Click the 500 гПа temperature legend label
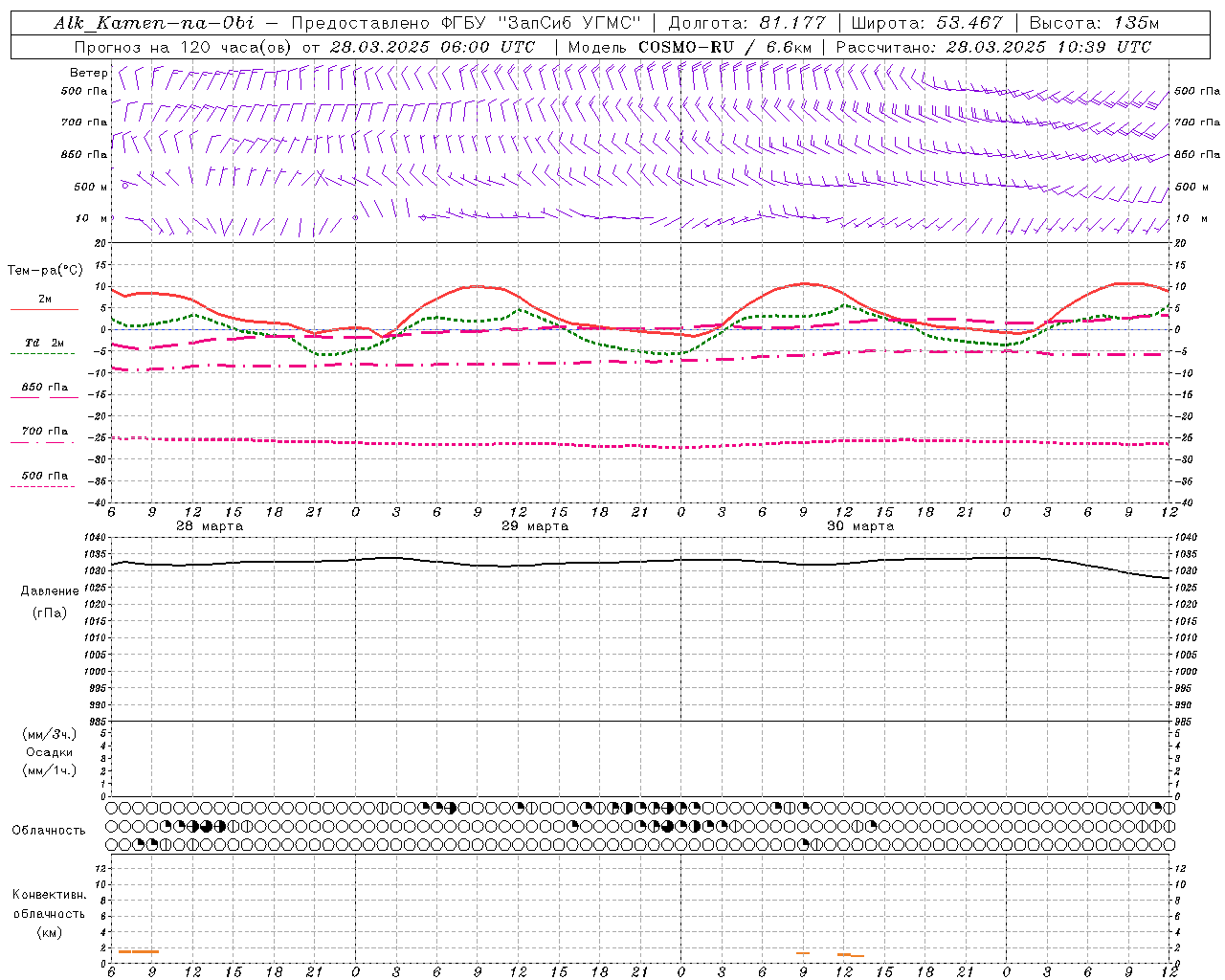 click(x=45, y=476)
